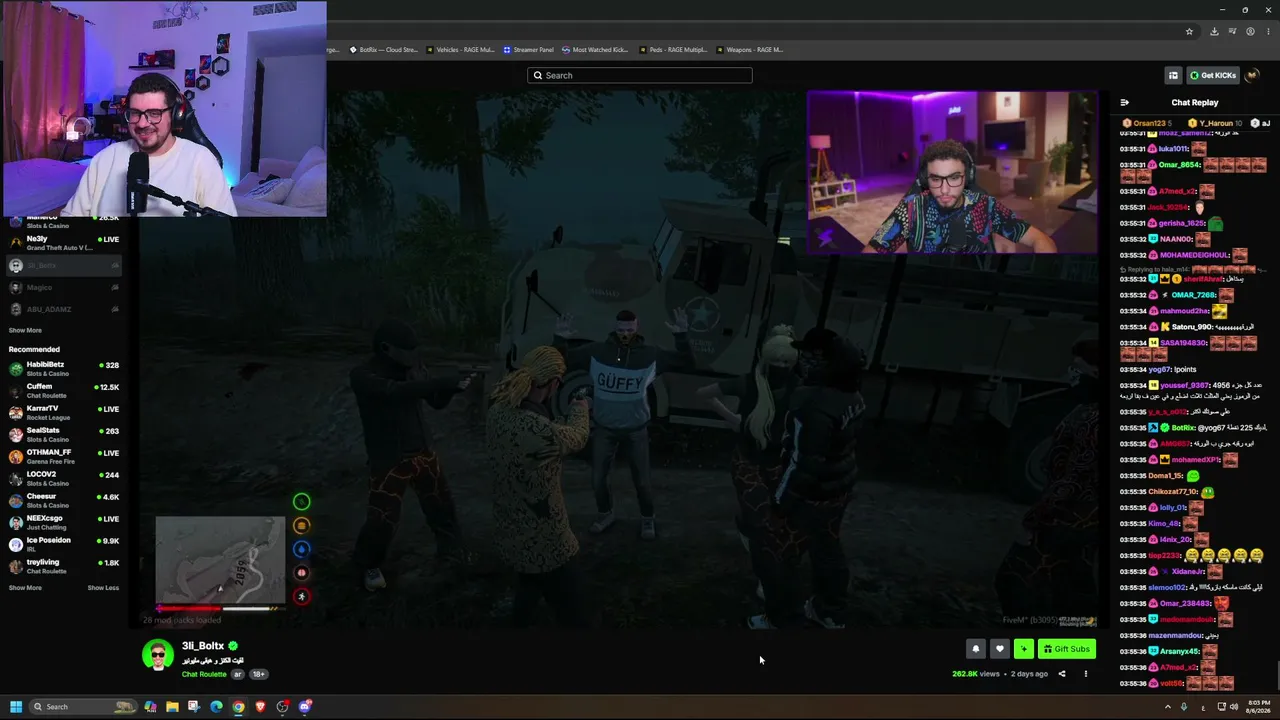The image size is (1280, 720).
Task: Open Ice Poseidon channel in Recommended
Action: (x=64, y=544)
